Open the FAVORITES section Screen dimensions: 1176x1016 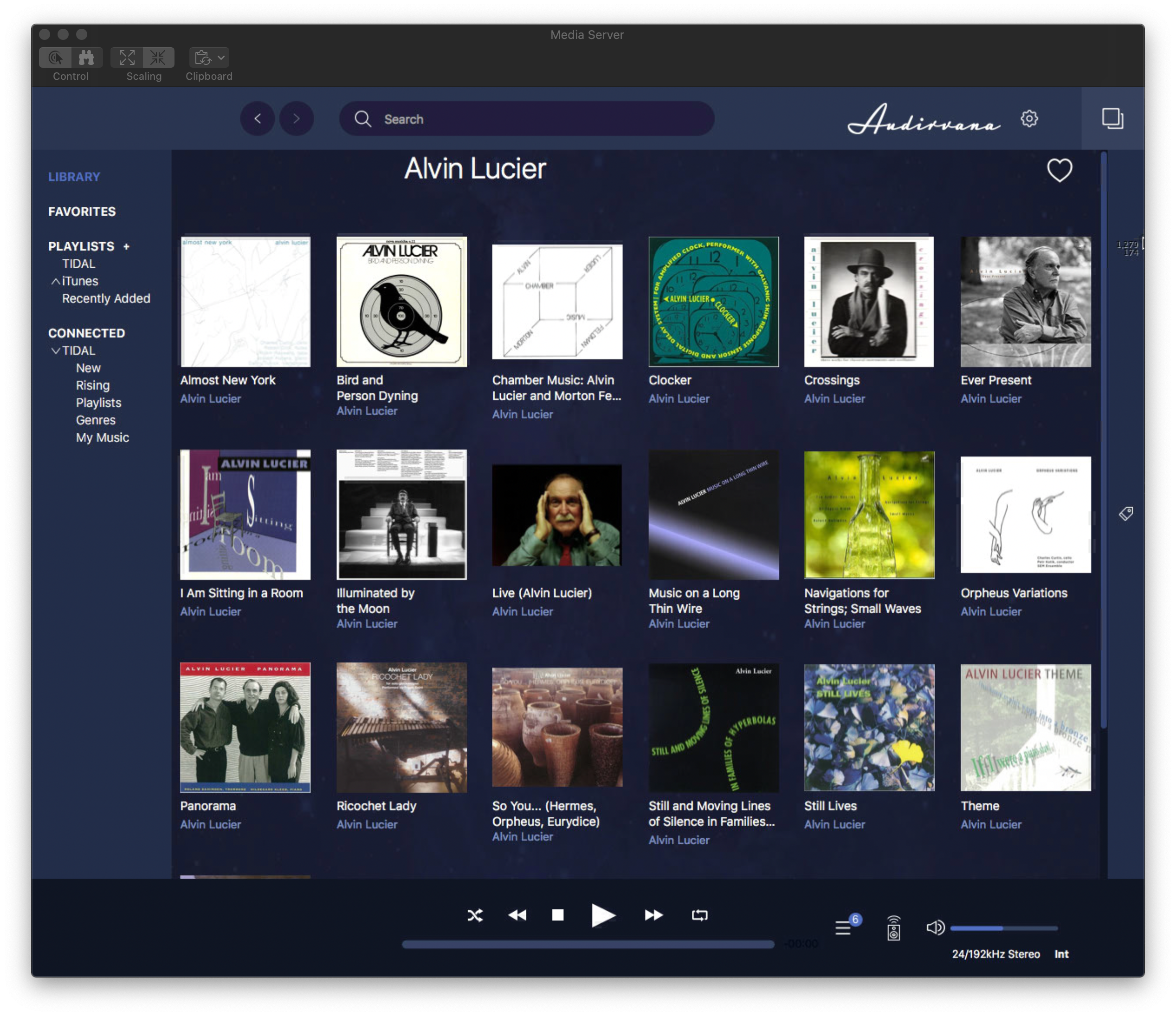(x=82, y=211)
